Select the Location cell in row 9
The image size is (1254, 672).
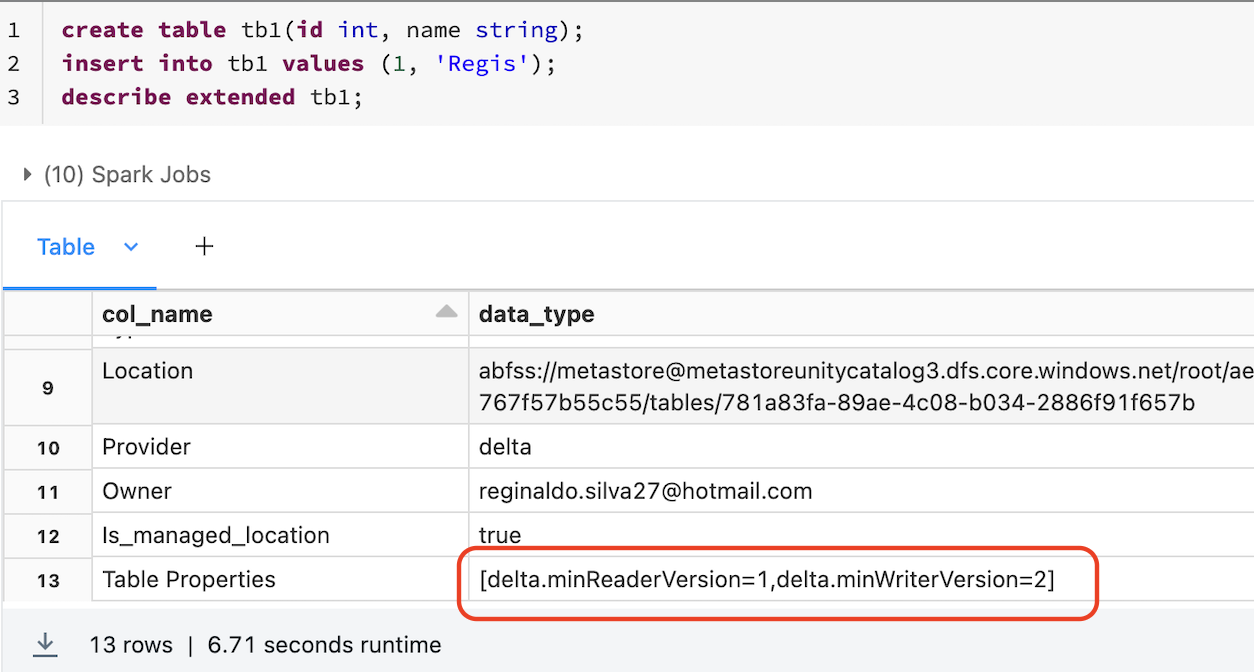pyautogui.click(x=280, y=386)
